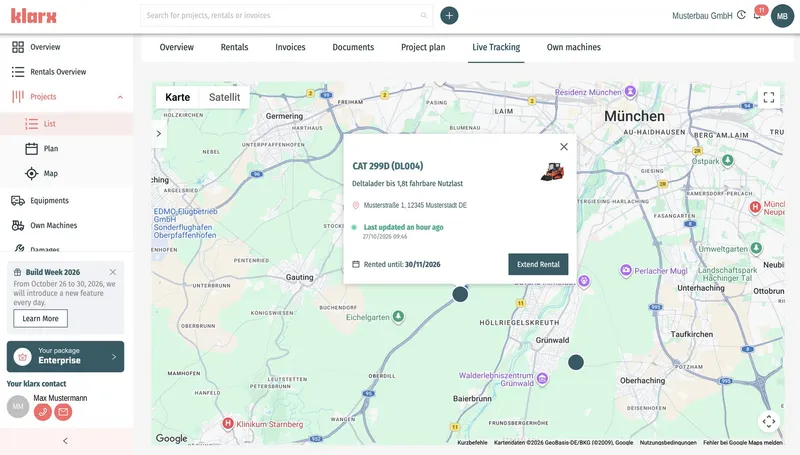Click the round plus create button
The height and width of the screenshot is (455, 800).
pyautogui.click(x=449, y=16)
